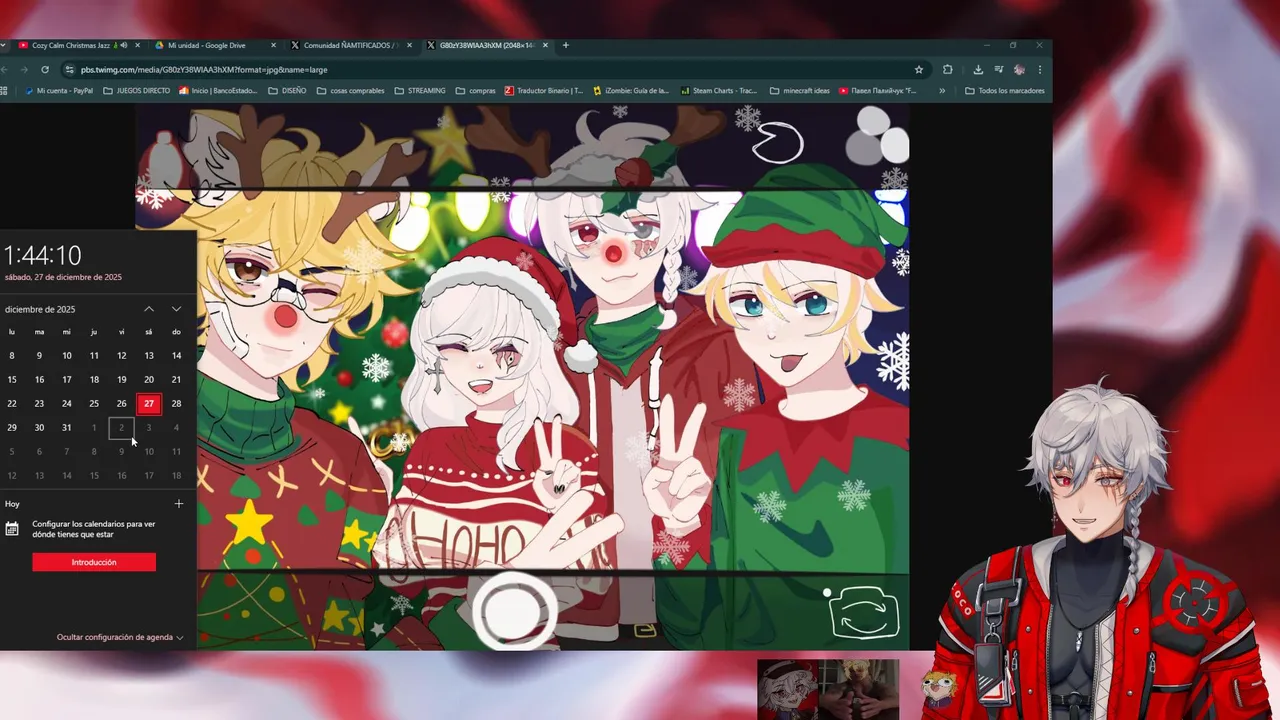The width and height of the screenshot is (1280, 720).
Task: Collapse agenda via Ocultar configuración de agenda
Action: (120, 637)
